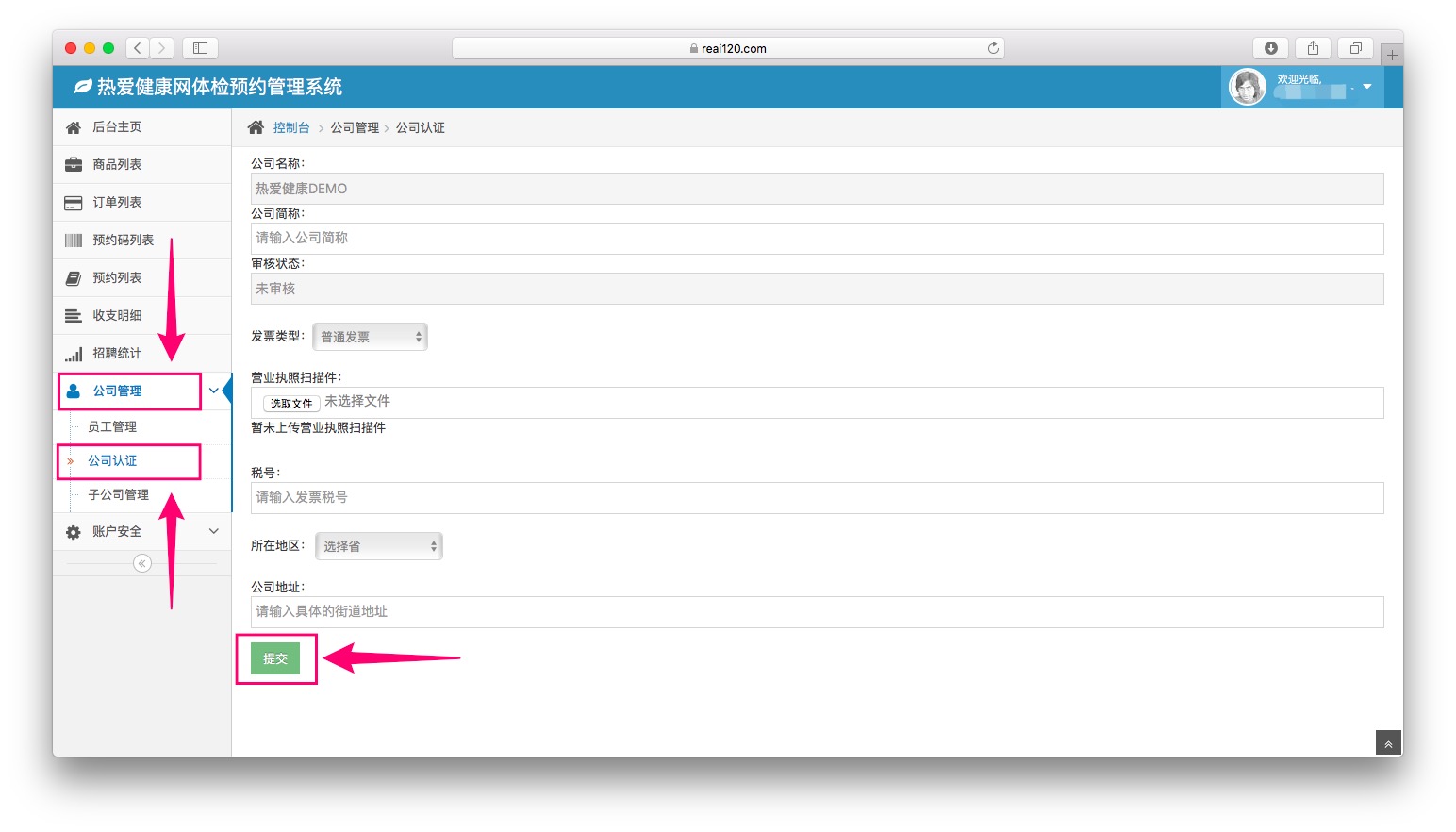The height and width of the screenshot is (832, 1456).
Task: Expand the 账户安全 menu chevron
Action: click(x=214, y=531)
